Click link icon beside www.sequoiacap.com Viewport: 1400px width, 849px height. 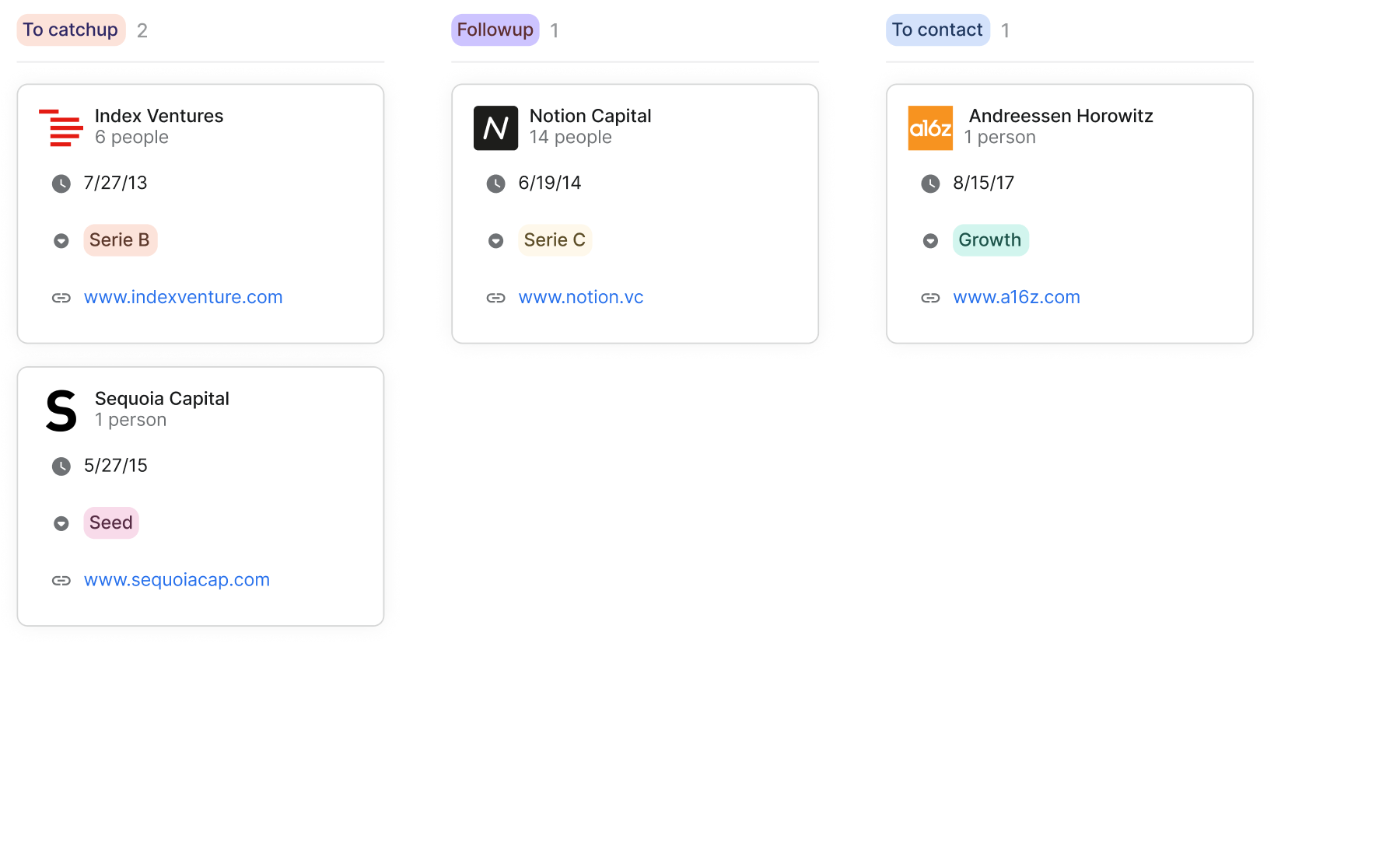click(61, 581)
